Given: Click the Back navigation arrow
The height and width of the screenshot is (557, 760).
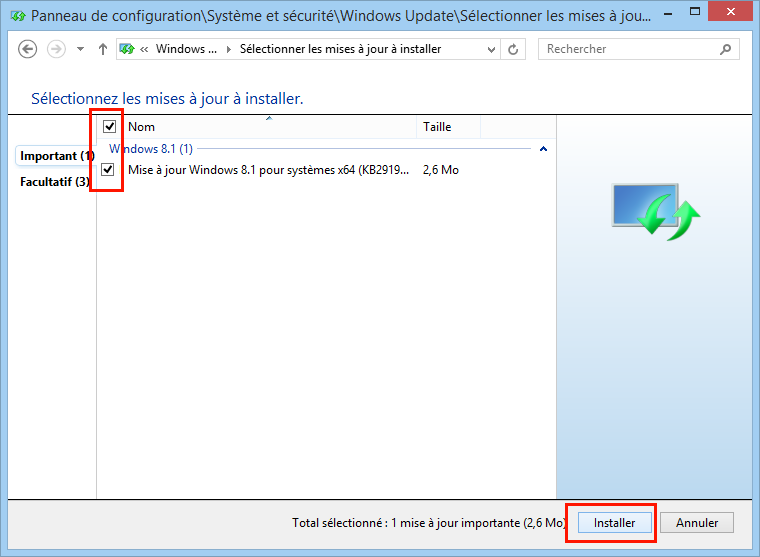Looking at the screenshot, I should pyautogui.click(x=28, y=49).
